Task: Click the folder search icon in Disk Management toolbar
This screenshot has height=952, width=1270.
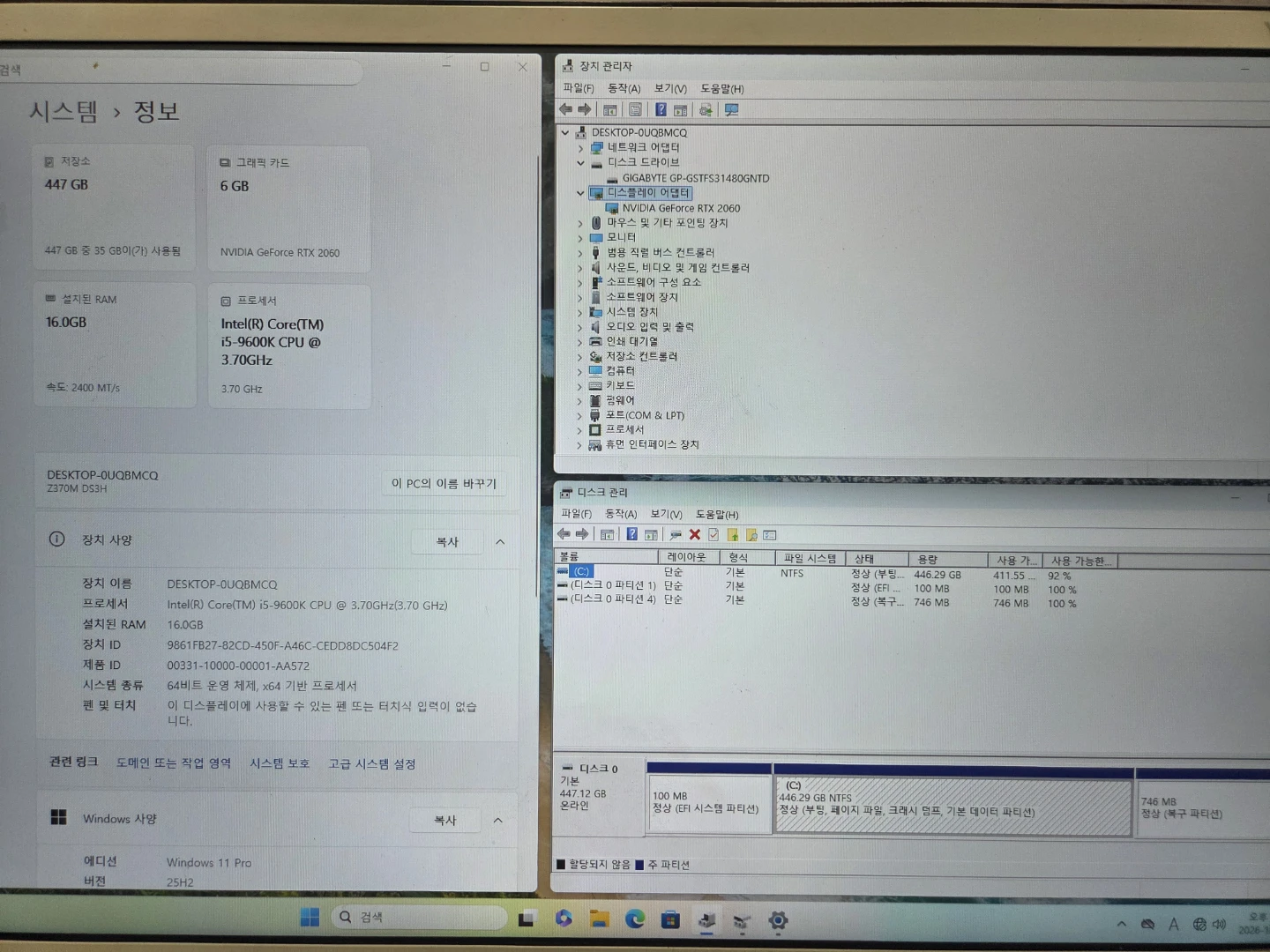Action: tap(751, 535)
